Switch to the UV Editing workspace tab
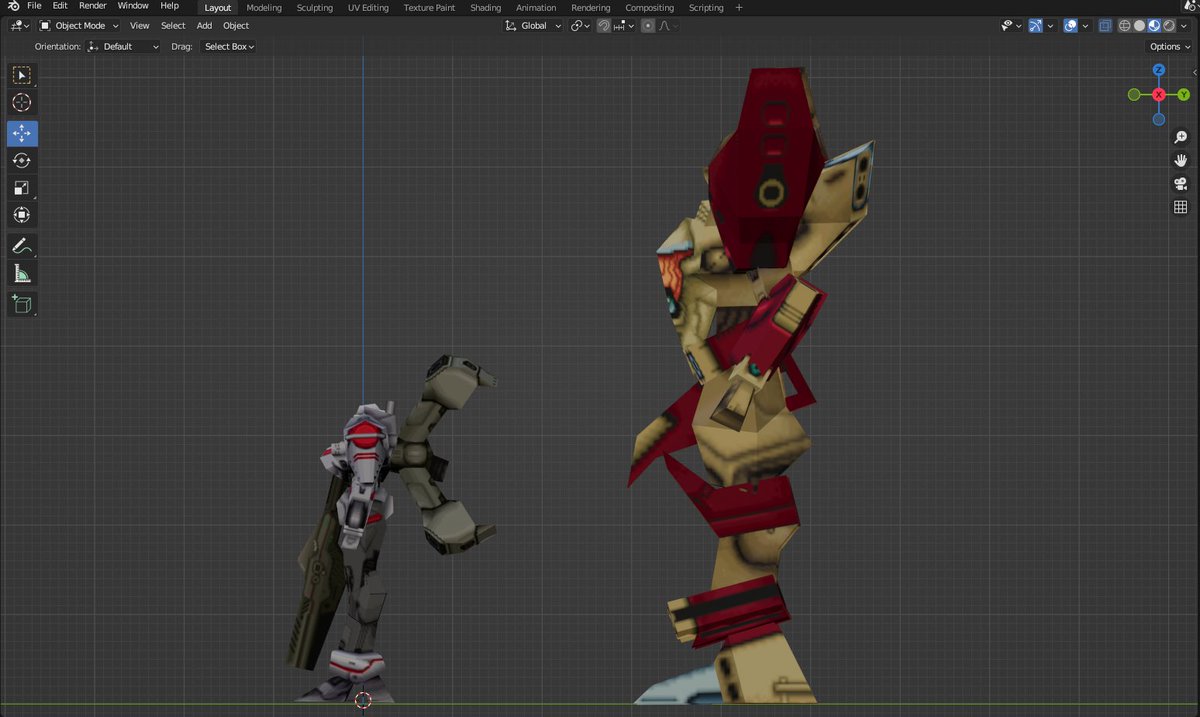This screenshot has width=1200, height=717. click(368, 7)
